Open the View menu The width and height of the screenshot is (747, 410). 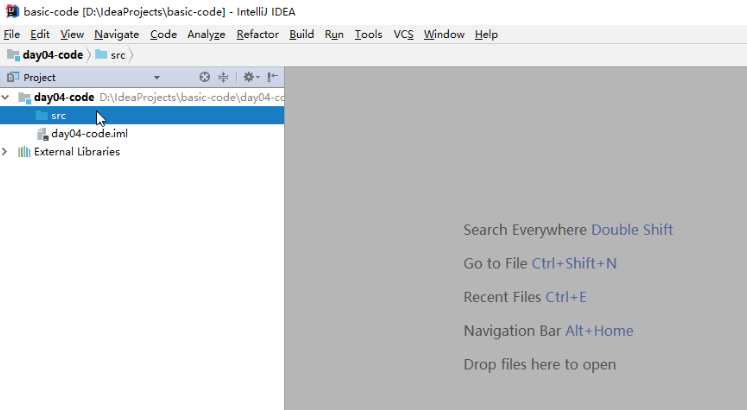[x=72, y=34]
